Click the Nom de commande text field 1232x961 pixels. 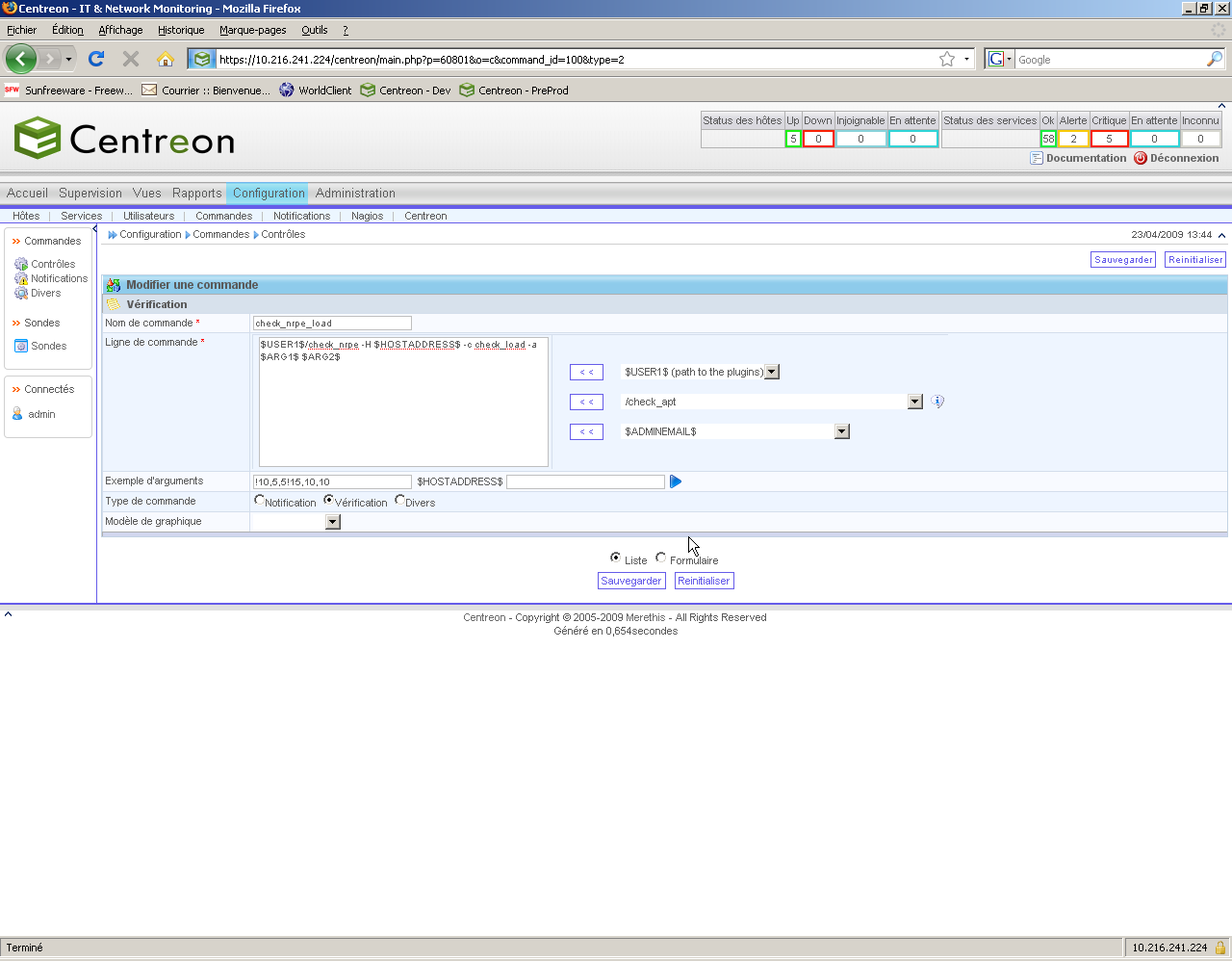[x=332, y=324]
